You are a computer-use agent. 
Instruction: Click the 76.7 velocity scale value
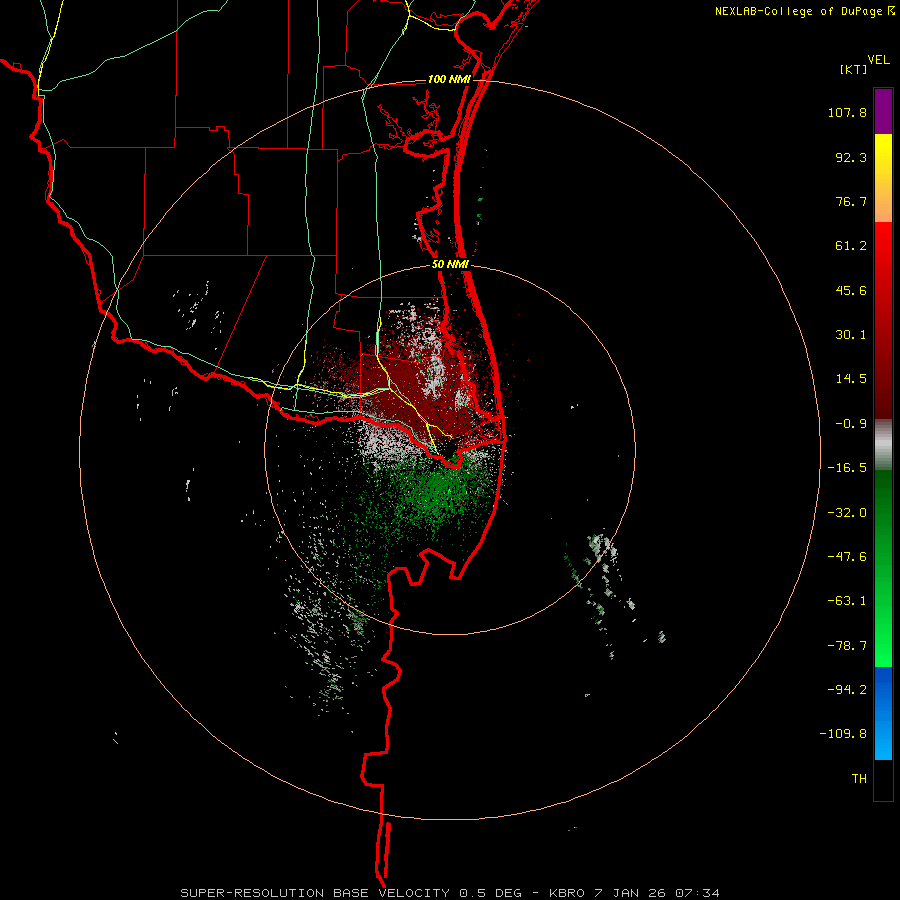[851, 201]
